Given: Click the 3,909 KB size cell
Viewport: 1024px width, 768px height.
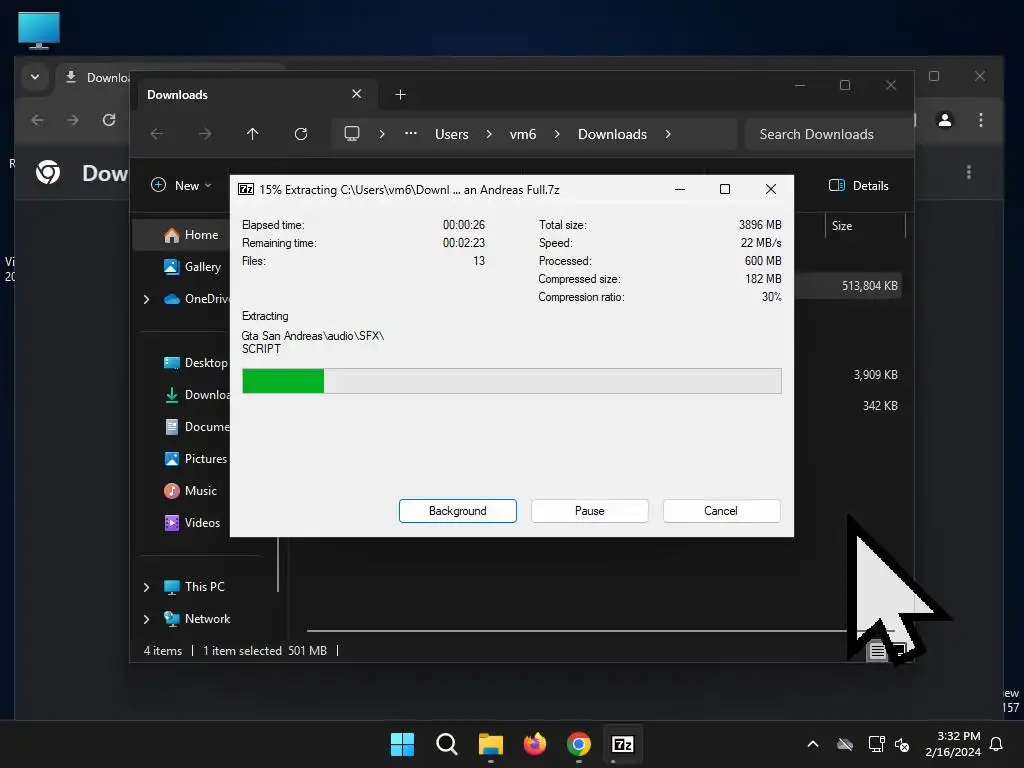Looking at the screenshot, I should (x=875, y=375).
